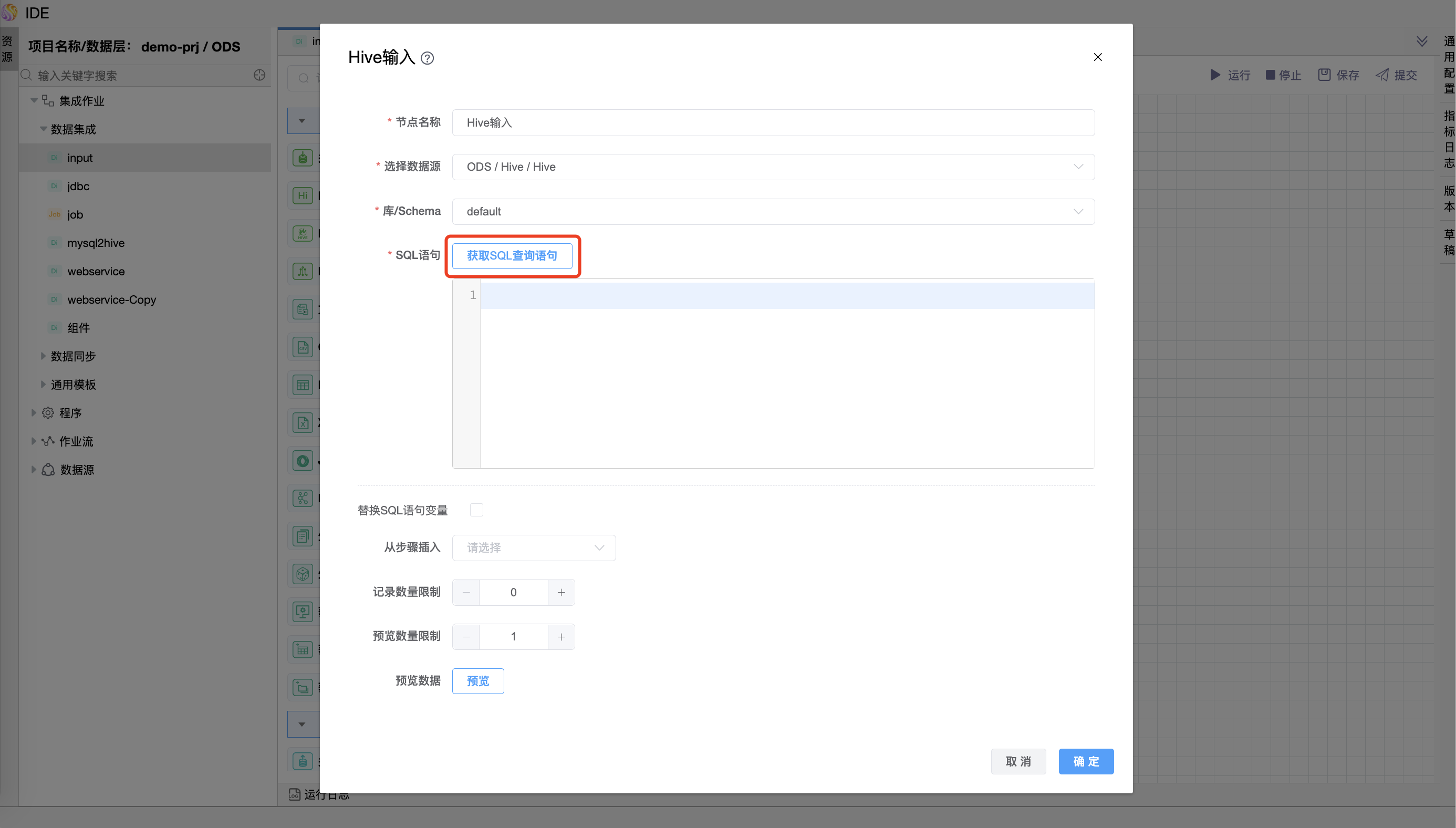This screenshot has width=1456, height=828.
Task: Click the 获取SQL查询语句 button
Action: [512, 255]
